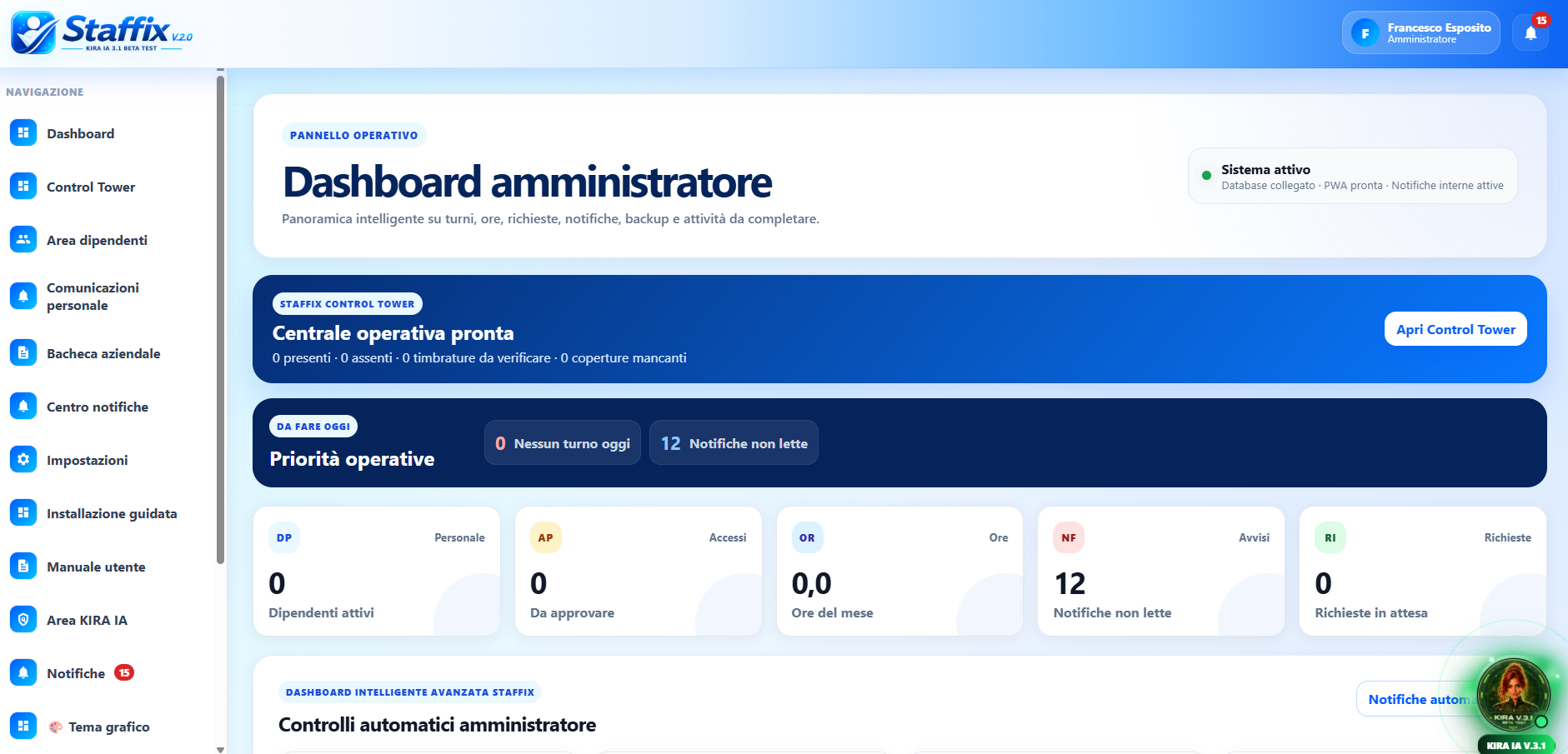This screenshot has width=1568, height=754.
Task: Click the Notifiche bell icon in the sidebar
Action: tap(23, 672)
